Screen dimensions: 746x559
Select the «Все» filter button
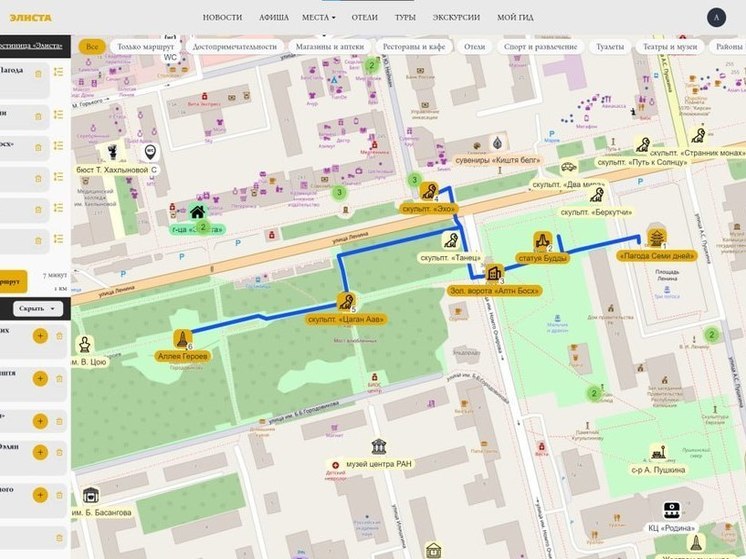[x=92, y=47]
